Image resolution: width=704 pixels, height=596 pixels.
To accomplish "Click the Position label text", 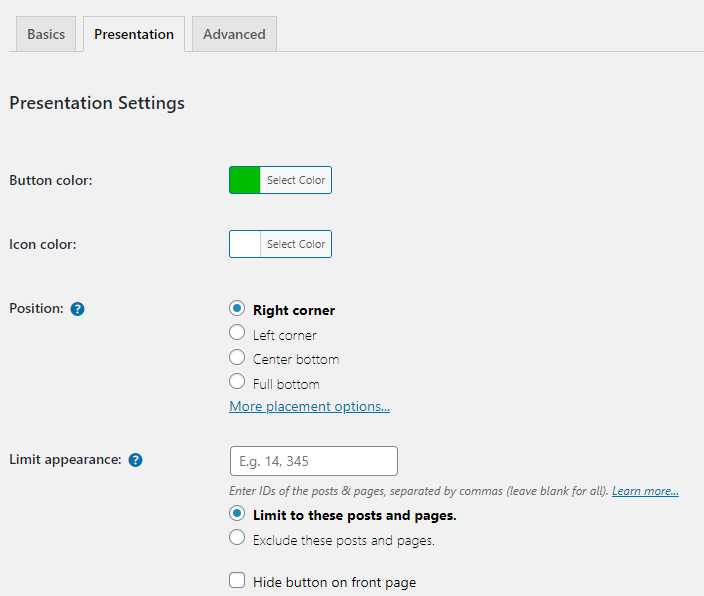I will pyautogui.click(x=36, y=309).
